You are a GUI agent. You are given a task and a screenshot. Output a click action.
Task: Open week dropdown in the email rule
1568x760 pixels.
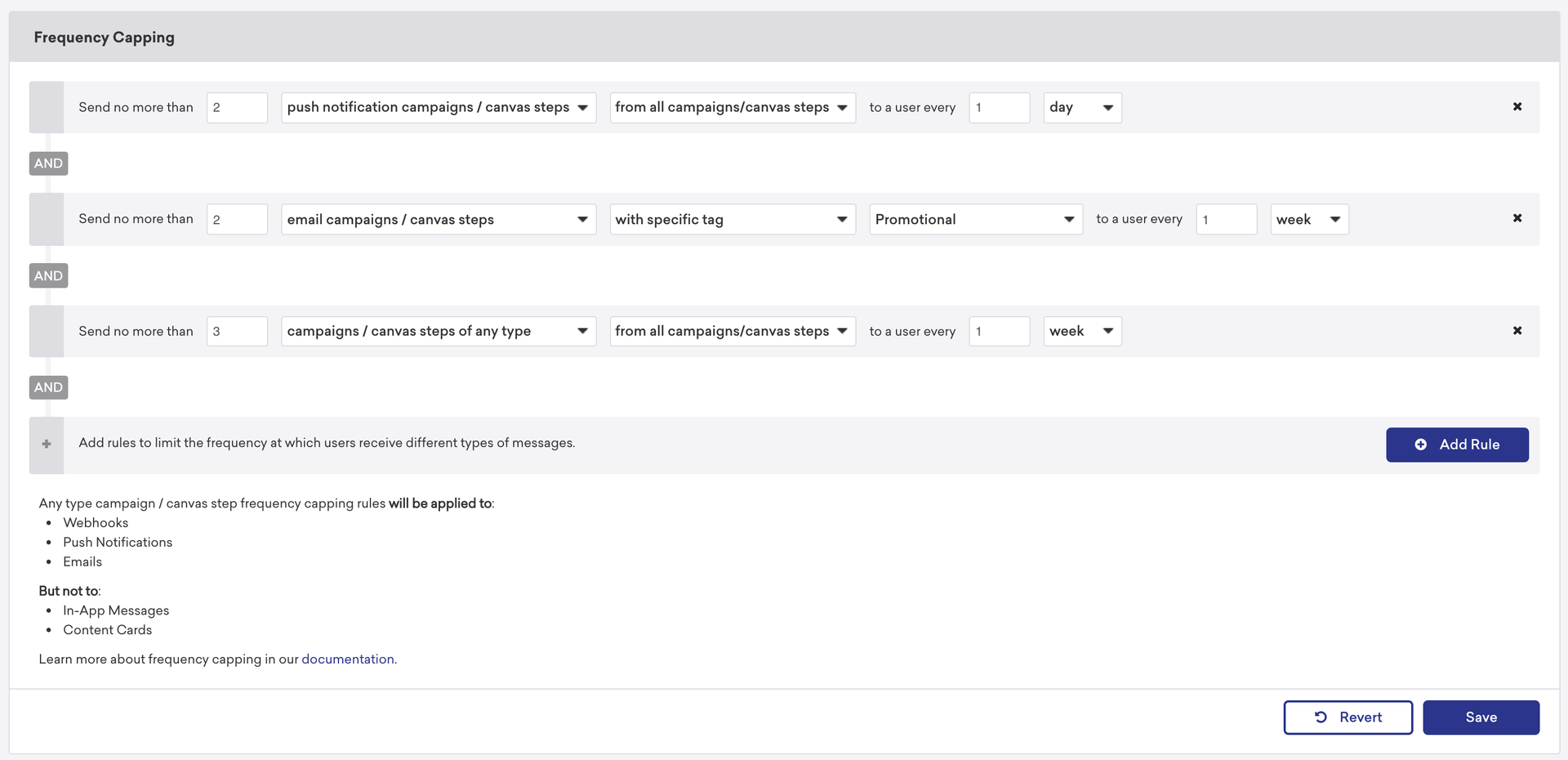1308,219
